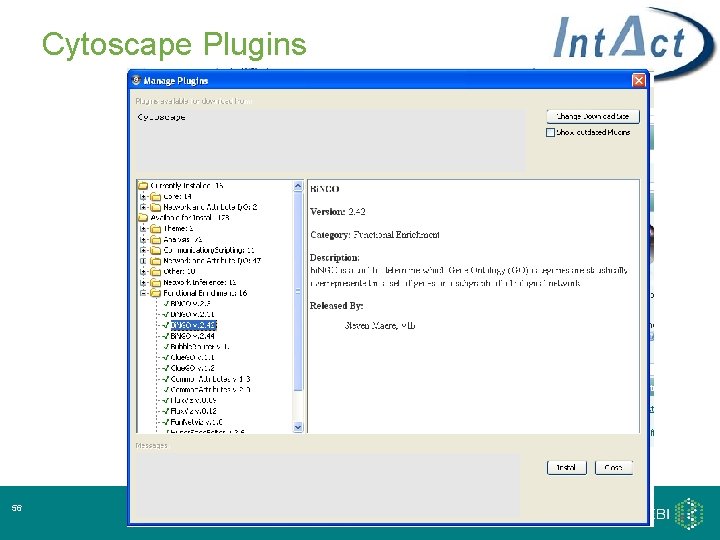The image size is (720, 540).
Task: Close the Manage Plugins dialog with X
Action: point(639,80)
